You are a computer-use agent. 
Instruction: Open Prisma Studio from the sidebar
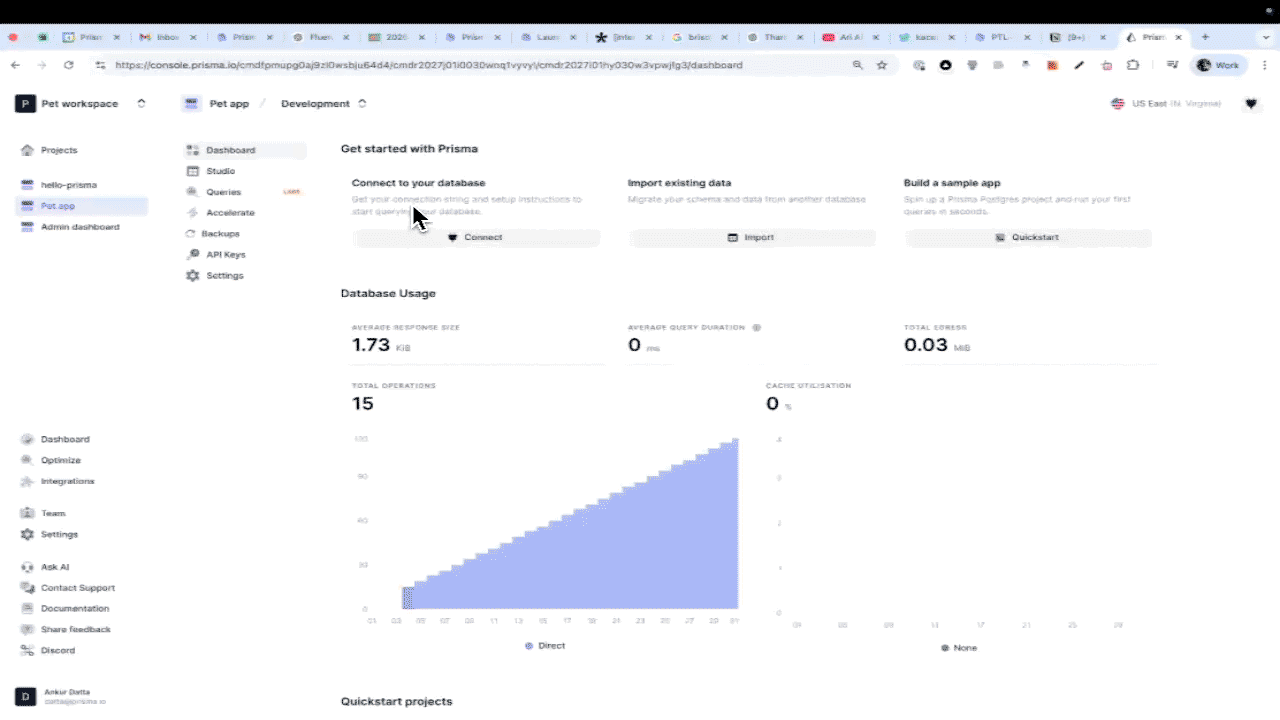coord(220,170)
